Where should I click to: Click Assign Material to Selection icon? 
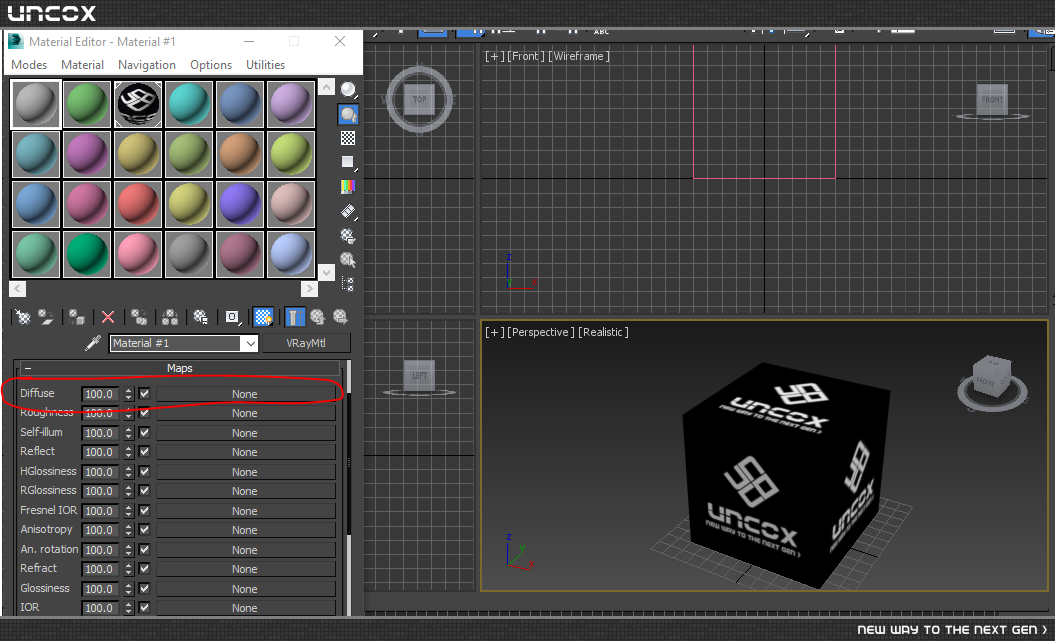coord(77,317)
